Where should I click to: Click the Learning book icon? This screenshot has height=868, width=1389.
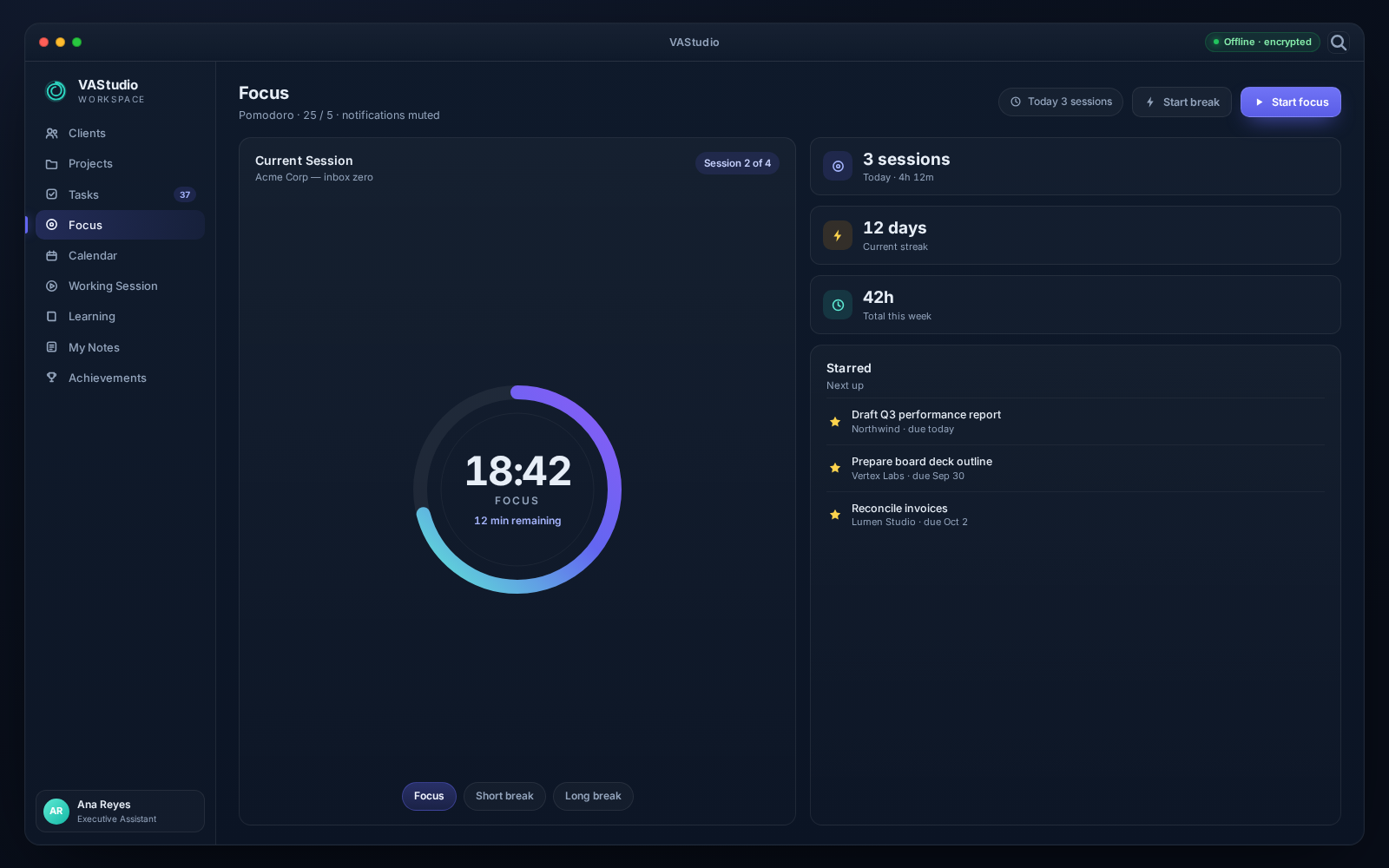coord(52,317)
